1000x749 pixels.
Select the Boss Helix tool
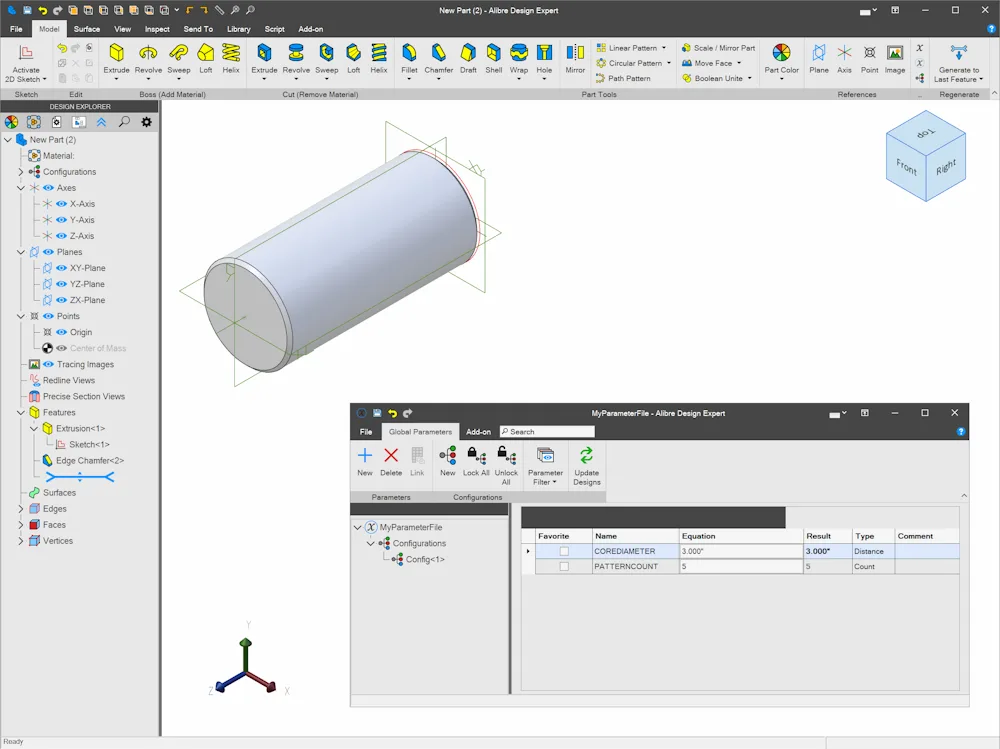pos(231,59)
